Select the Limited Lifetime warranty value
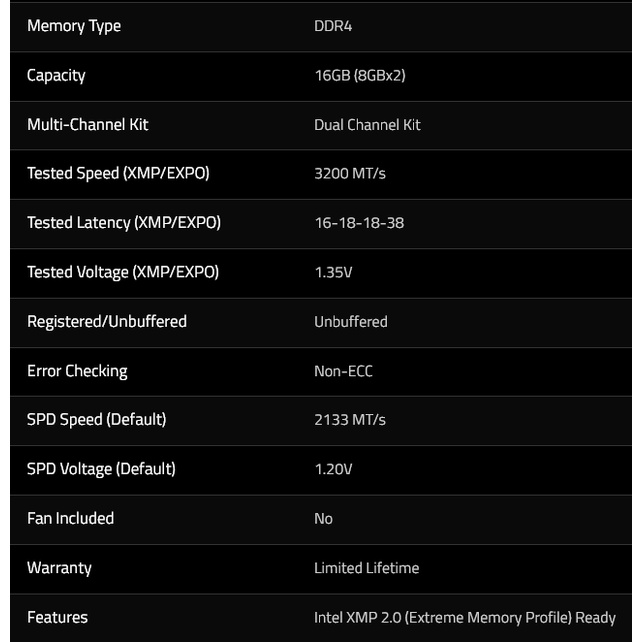 [366, 568]
